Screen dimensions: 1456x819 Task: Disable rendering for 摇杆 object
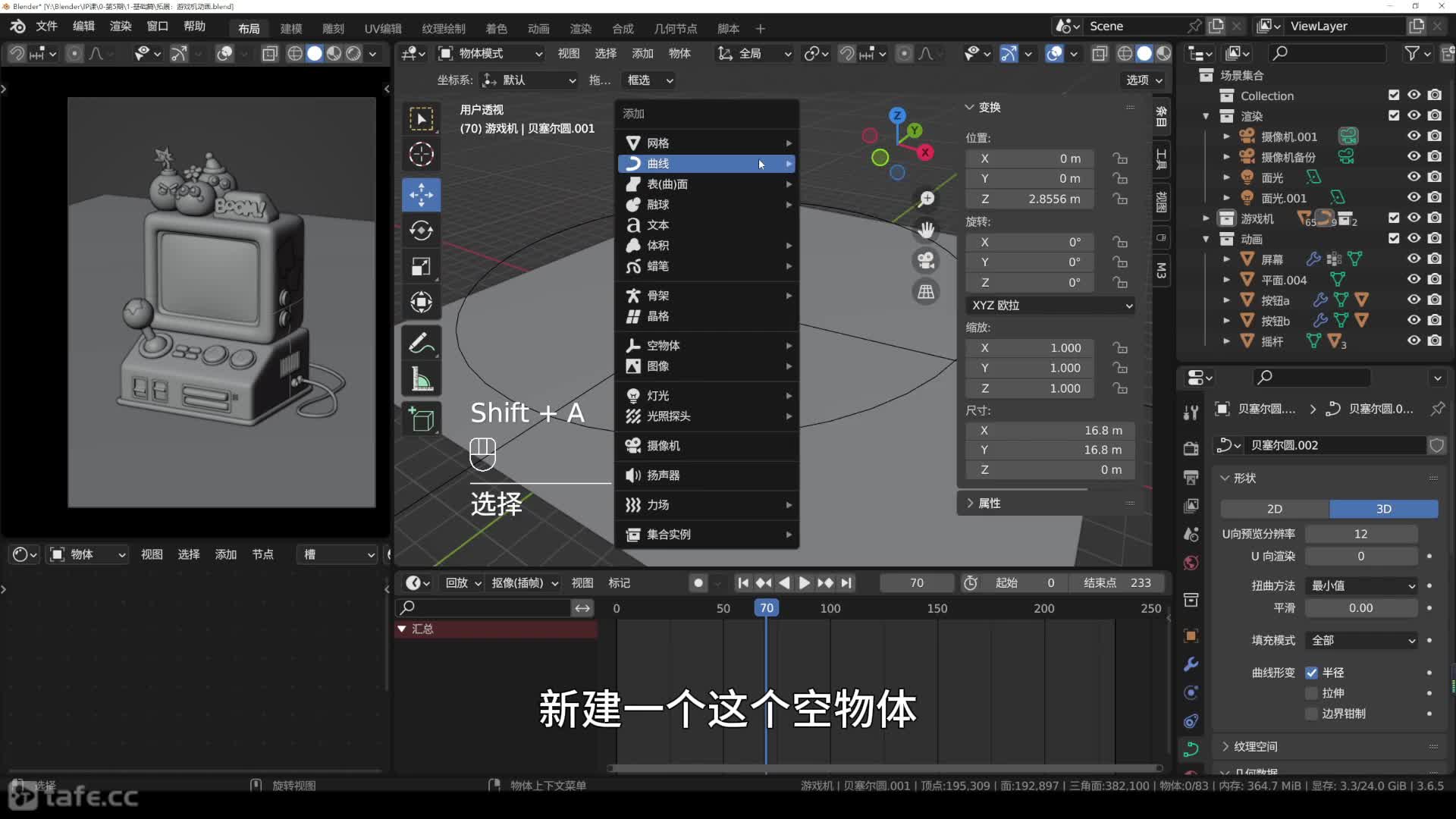pos(1435,340)
